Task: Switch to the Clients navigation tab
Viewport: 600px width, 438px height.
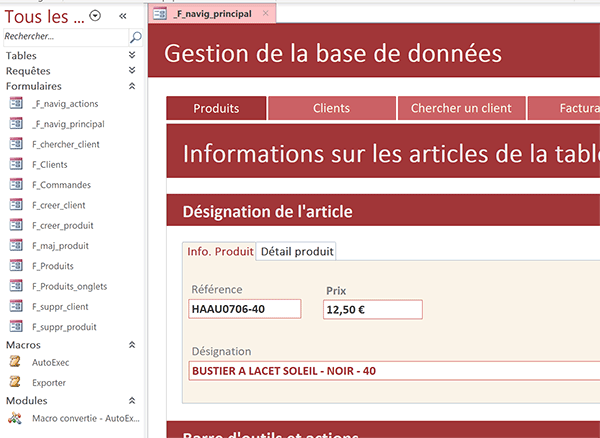Action: pyautogui.click(x=331, y=108)
